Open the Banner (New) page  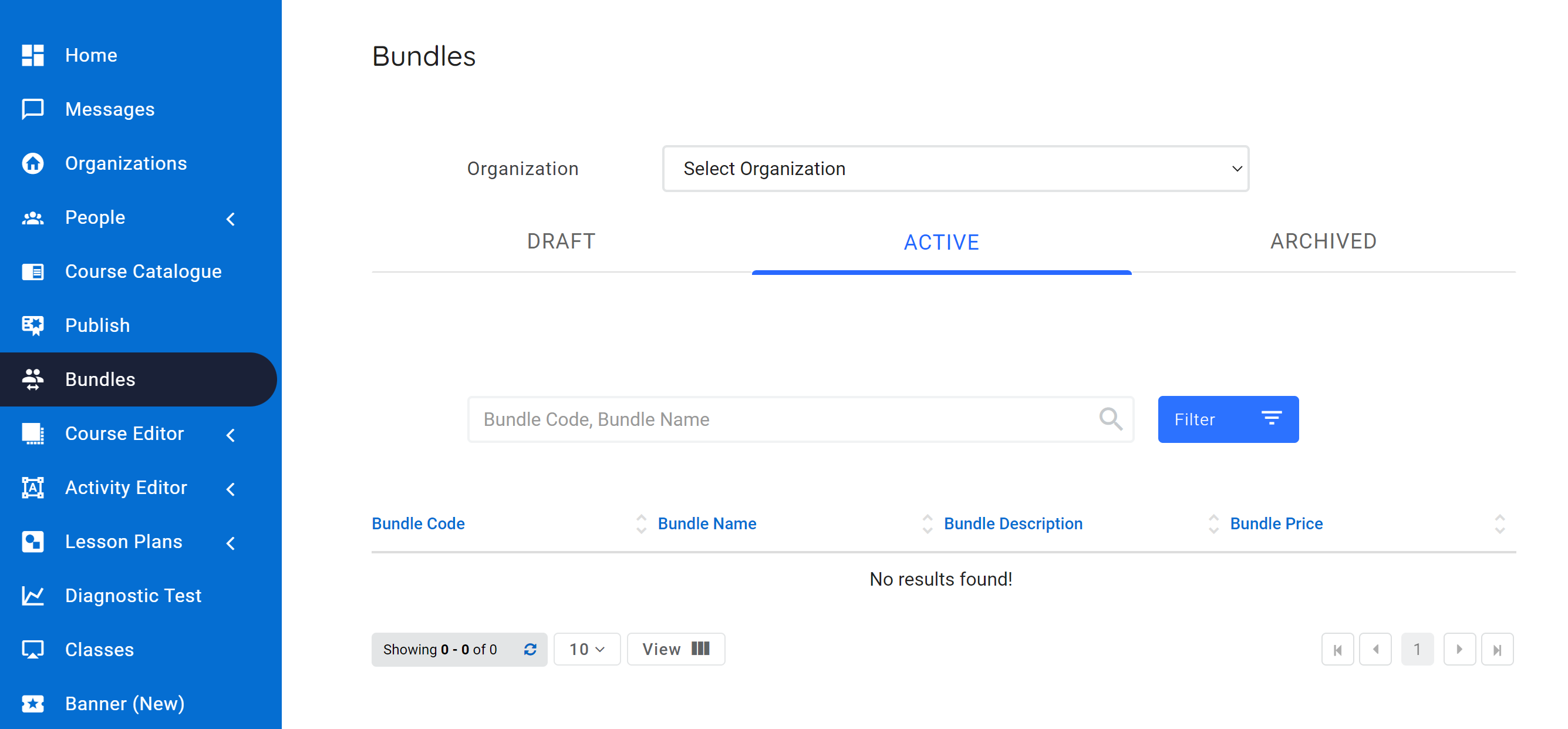(x=124, y=703)
